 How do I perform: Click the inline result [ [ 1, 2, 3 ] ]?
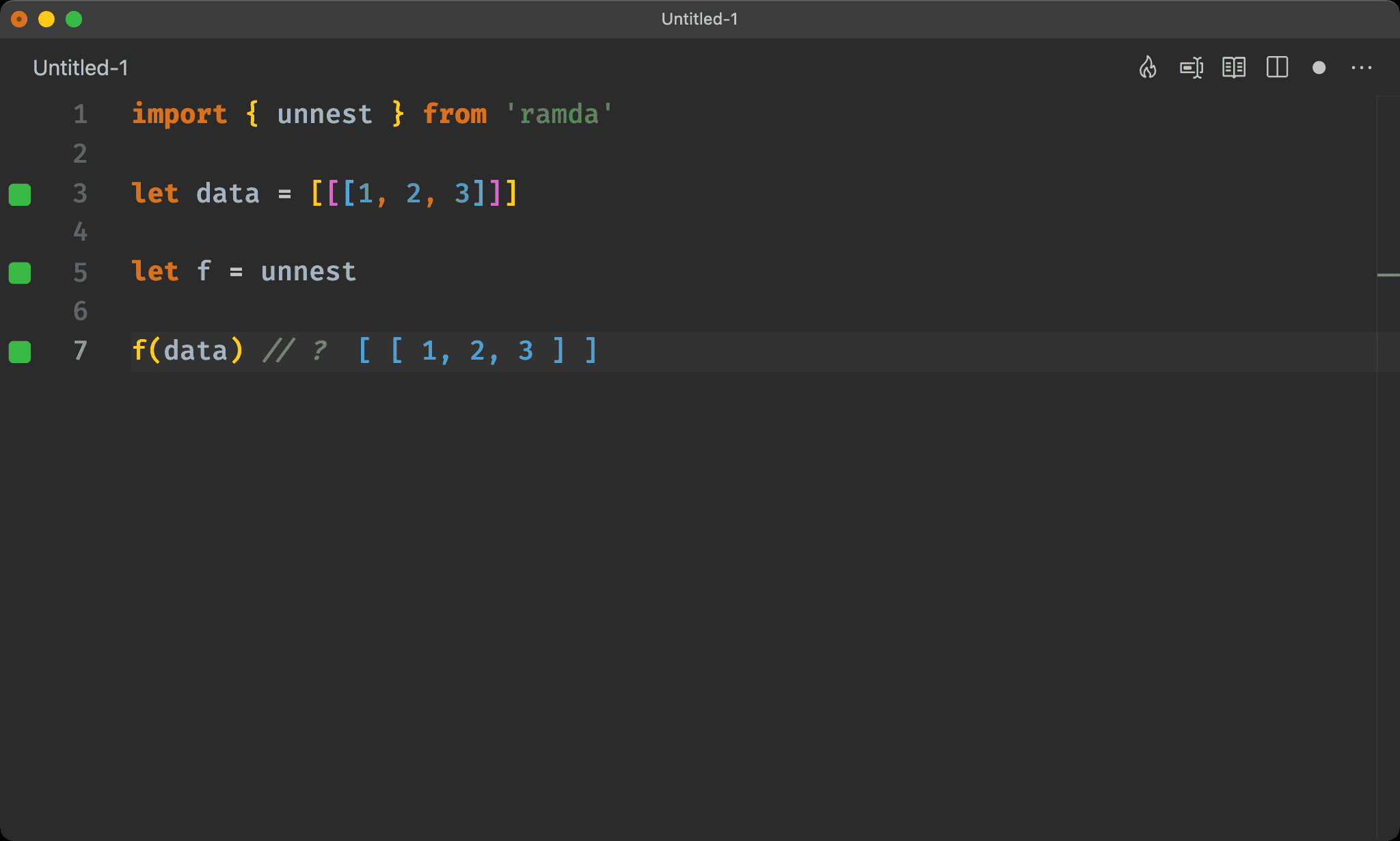(x=477, y=351)
